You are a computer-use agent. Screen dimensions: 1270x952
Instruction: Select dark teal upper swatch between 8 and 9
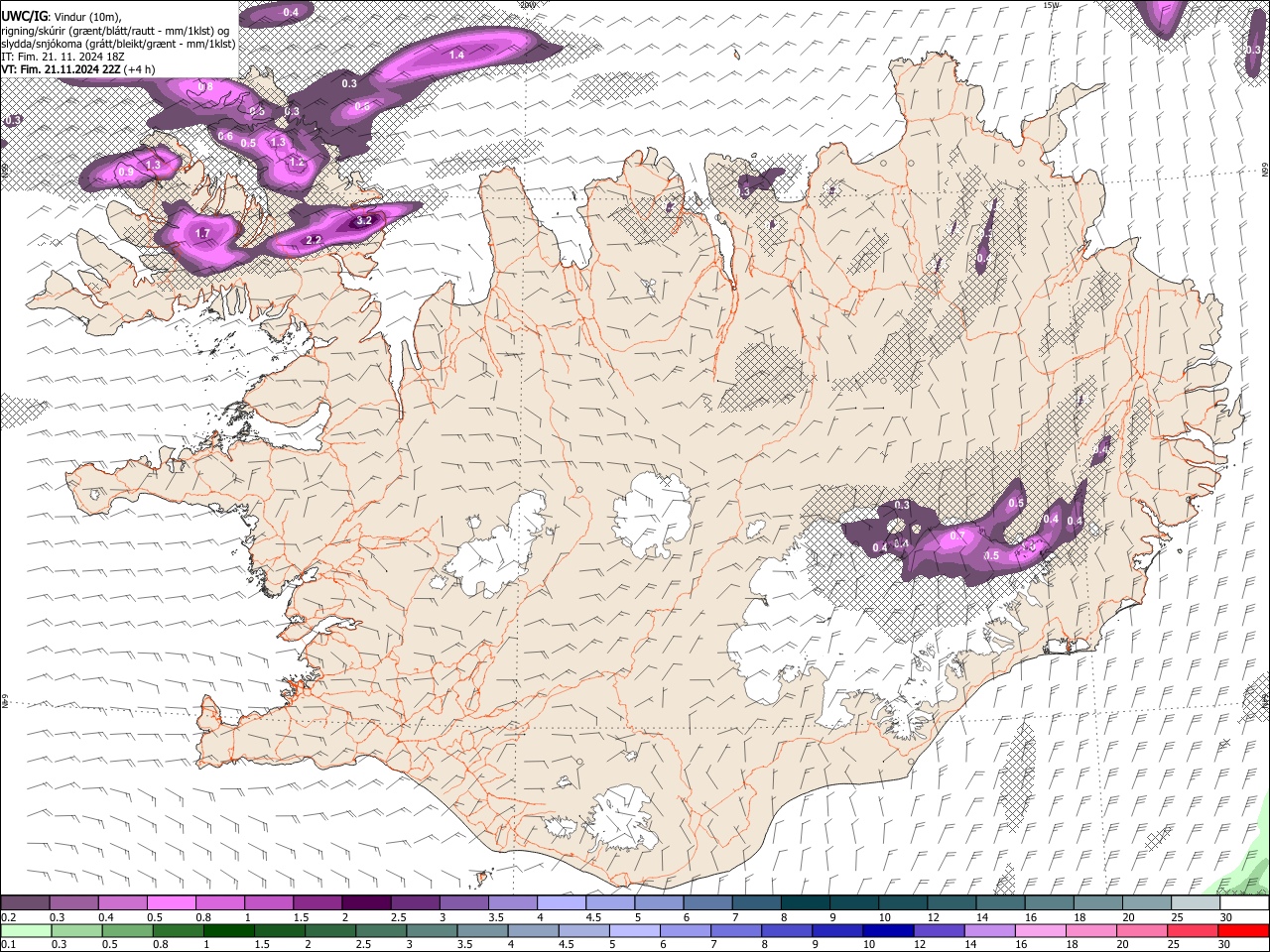click(x=805, y=903)
